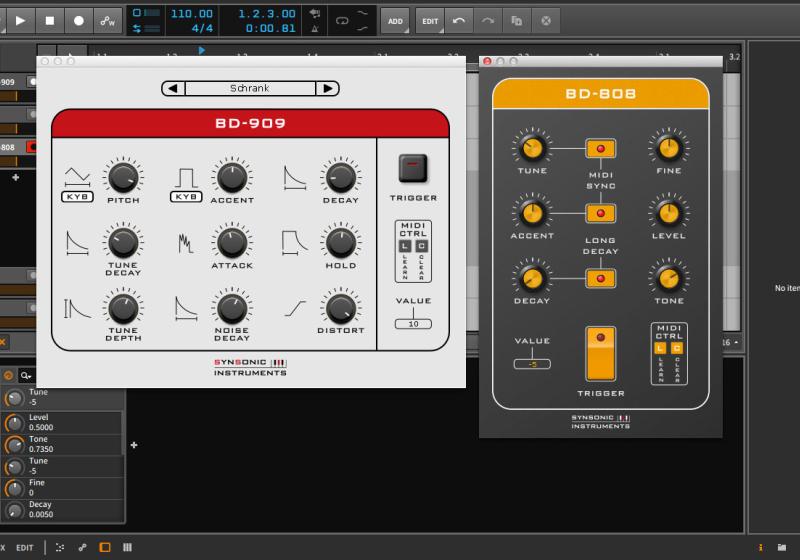Click the BD-808 VALUE field showing -5
Image resolution: width=800 pixels, height=560 pixels.
click(532, 364)
